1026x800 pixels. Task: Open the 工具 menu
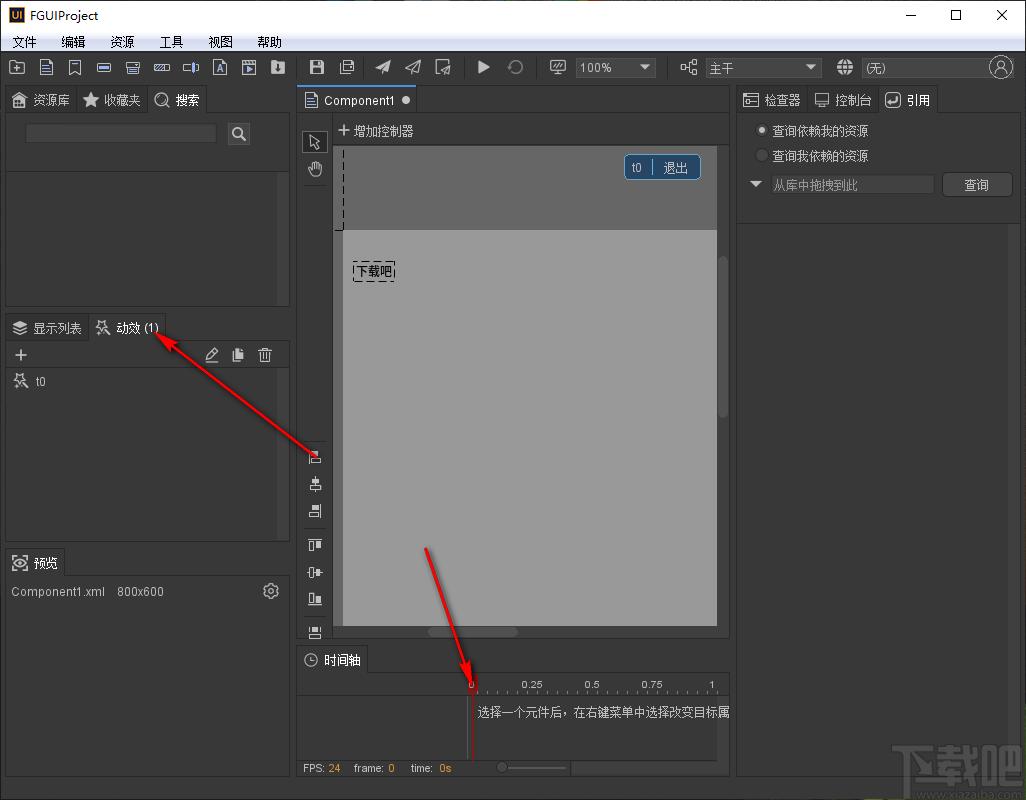point(171,42)
